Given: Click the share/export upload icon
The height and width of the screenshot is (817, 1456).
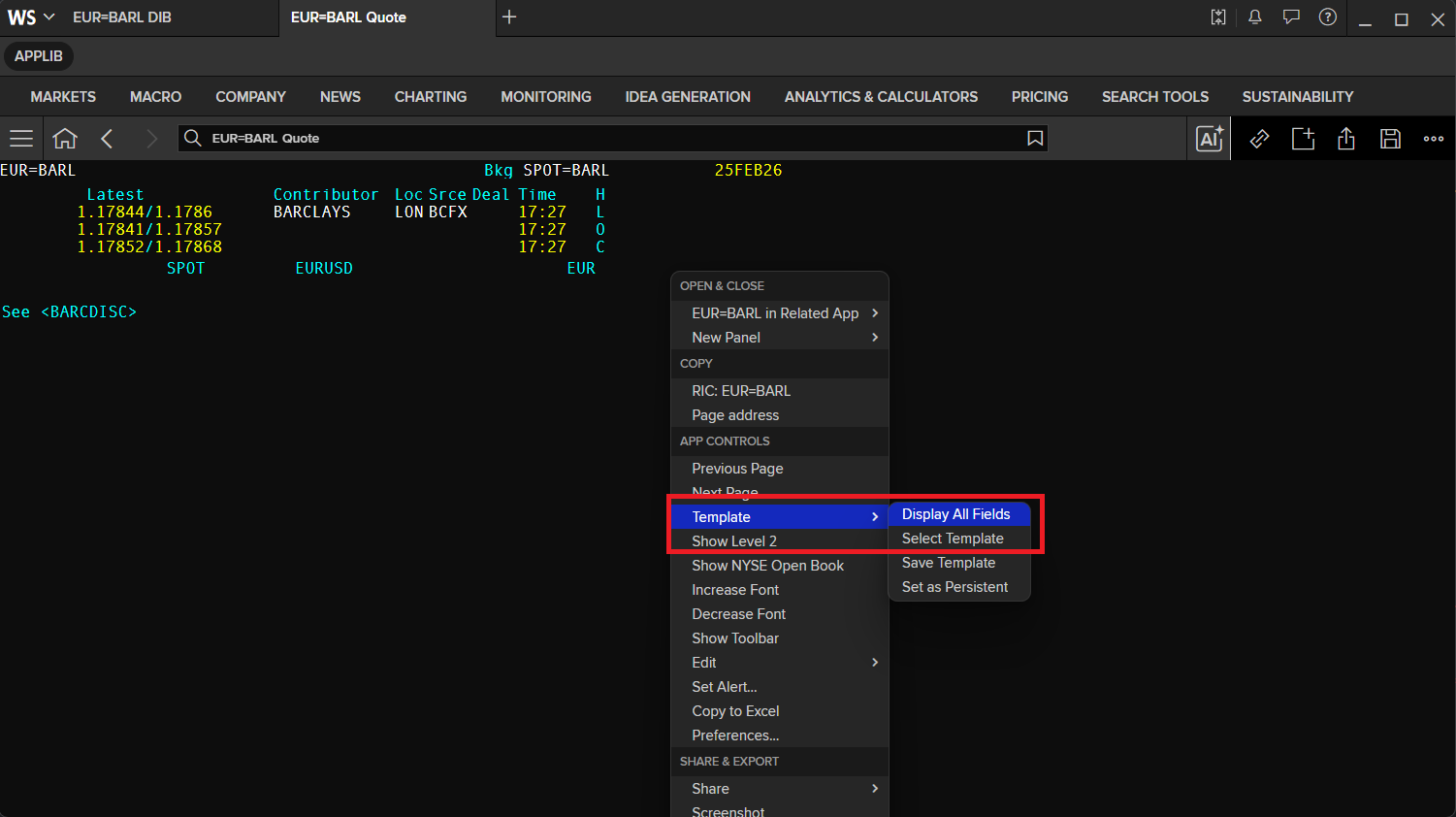Looking at the screenshot, I should [1346, 139].
